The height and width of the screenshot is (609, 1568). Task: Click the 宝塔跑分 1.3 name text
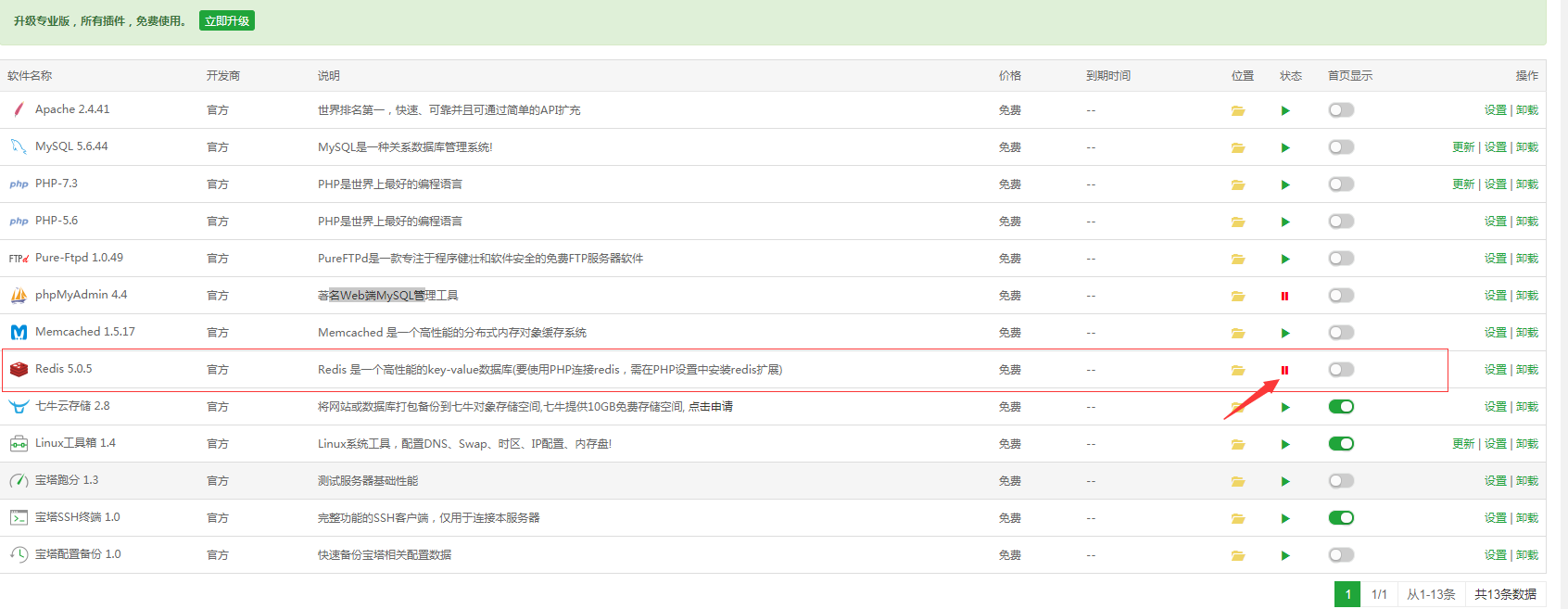(x=67, y=480)
